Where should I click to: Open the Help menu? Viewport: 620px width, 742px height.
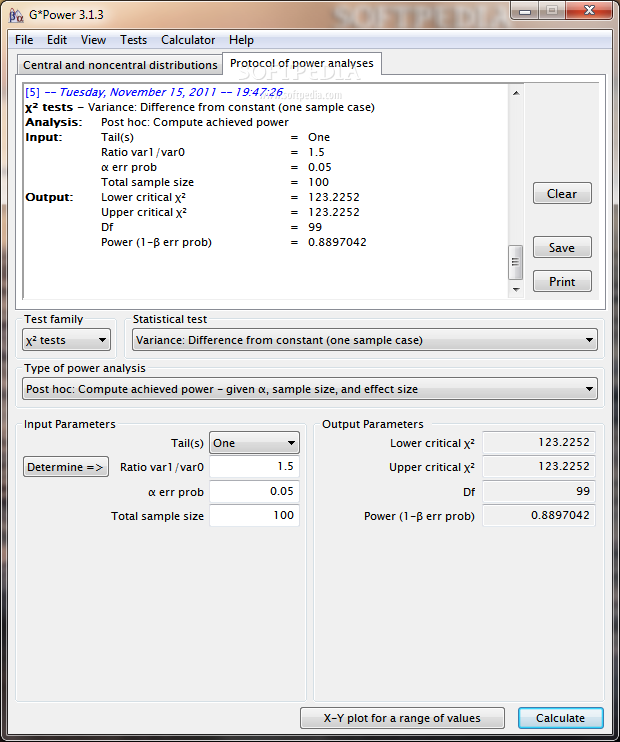(x=241, y=40)
